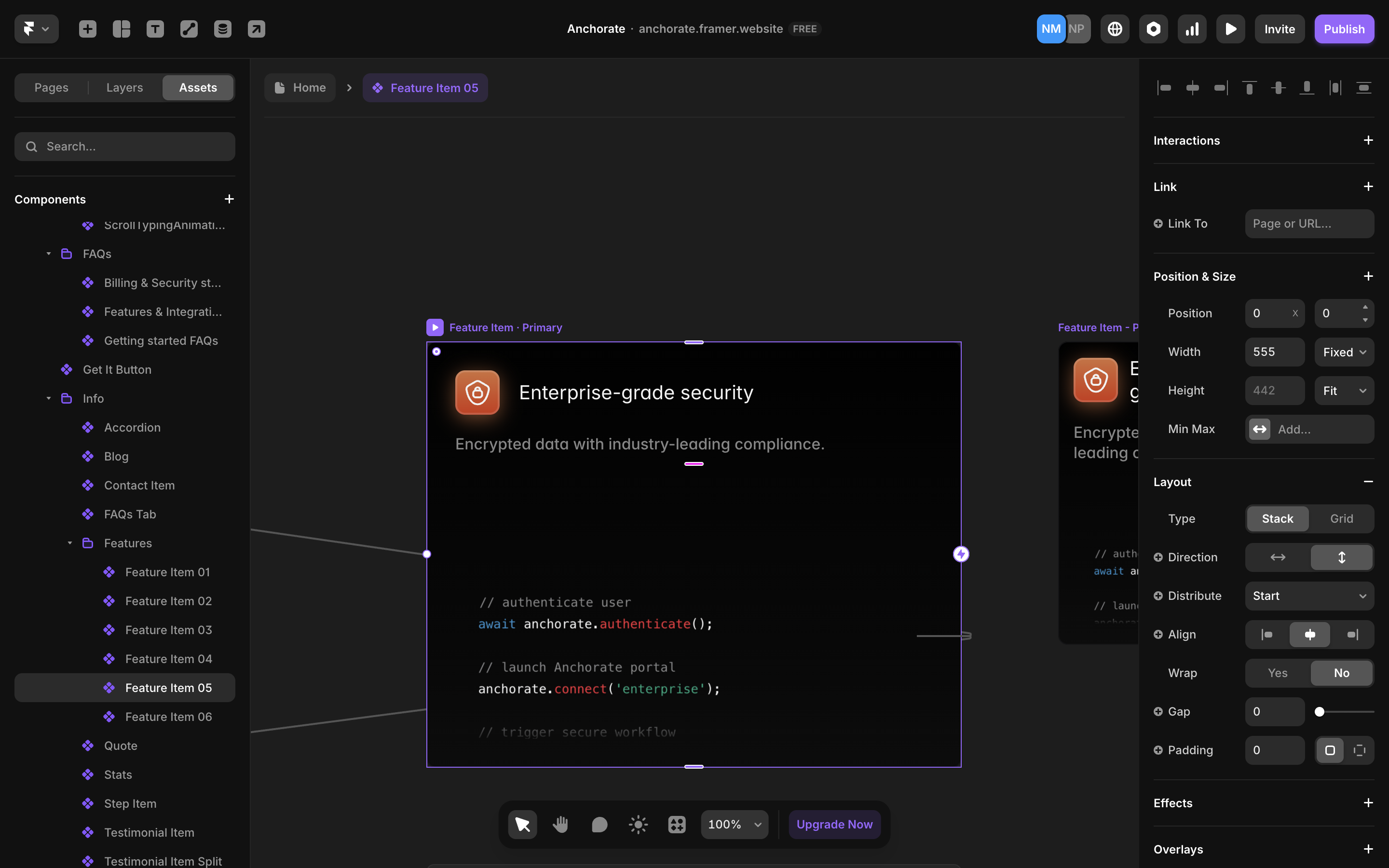Select the comment tool in bottom toolbar

point(599,825)
